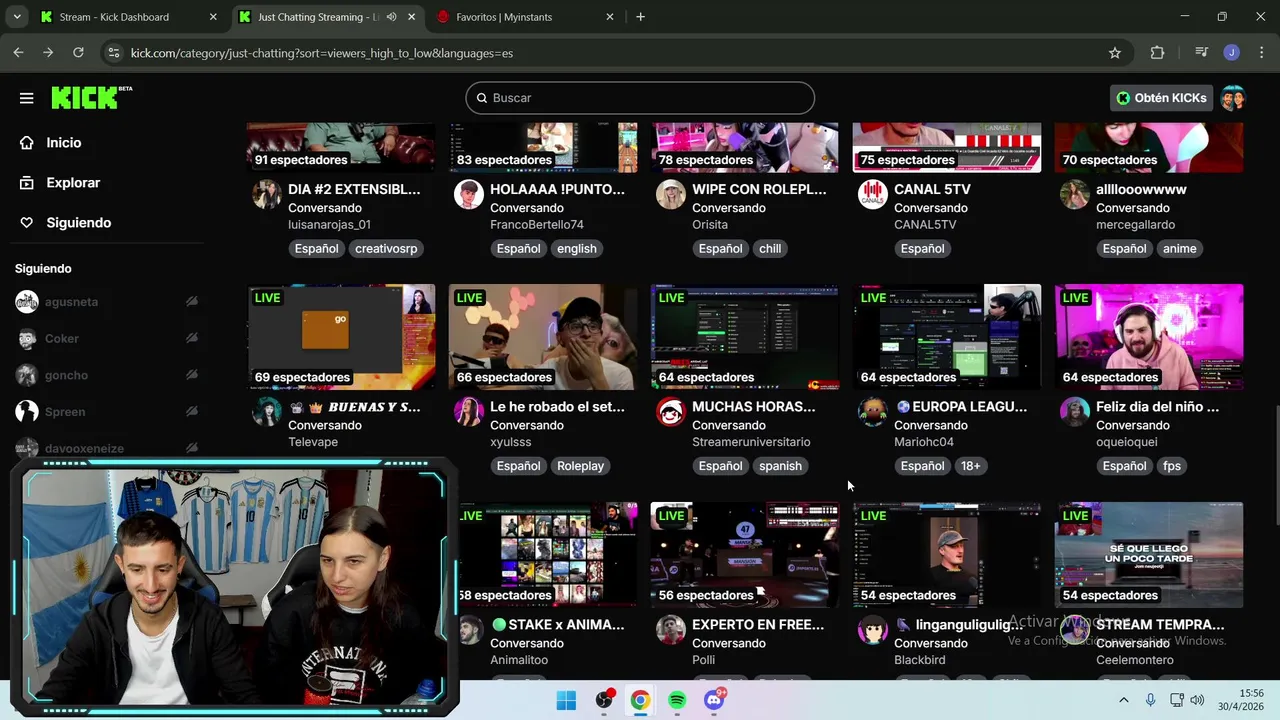The height and width of the screenshot is (720, 1280).
Task: Open the oqueioquei stream thumbnail
Action: pyautogui.click(x=1149, y=337)
